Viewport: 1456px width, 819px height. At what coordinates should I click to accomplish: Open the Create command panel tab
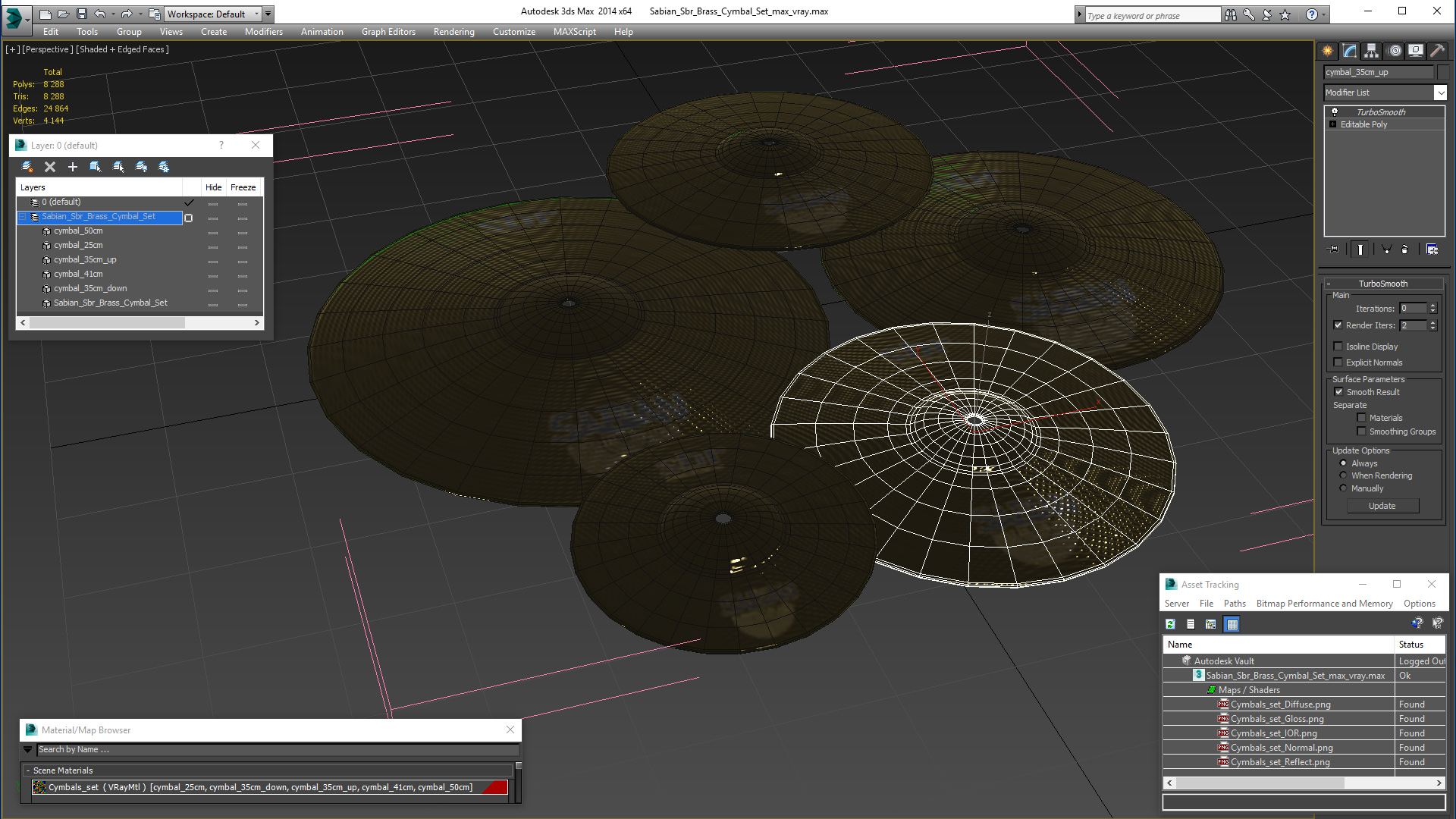tap(1328, 51)
